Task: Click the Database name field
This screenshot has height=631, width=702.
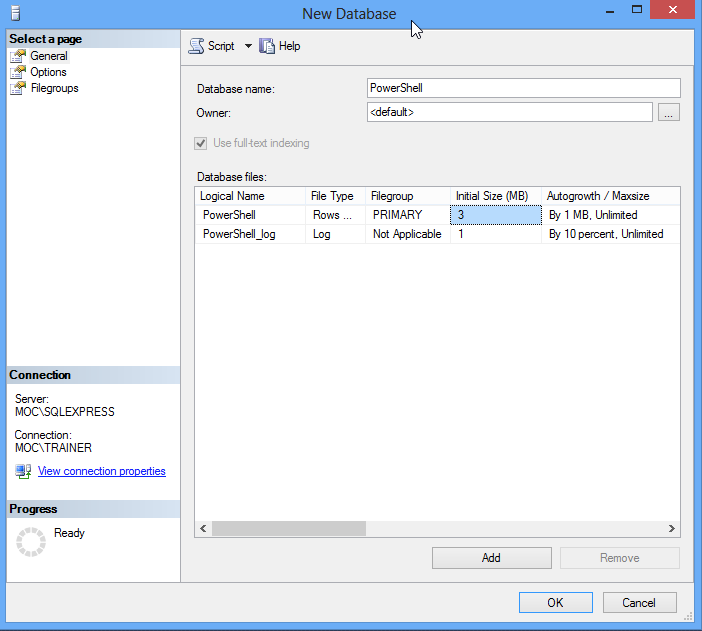Action: [x=523, y=88]
